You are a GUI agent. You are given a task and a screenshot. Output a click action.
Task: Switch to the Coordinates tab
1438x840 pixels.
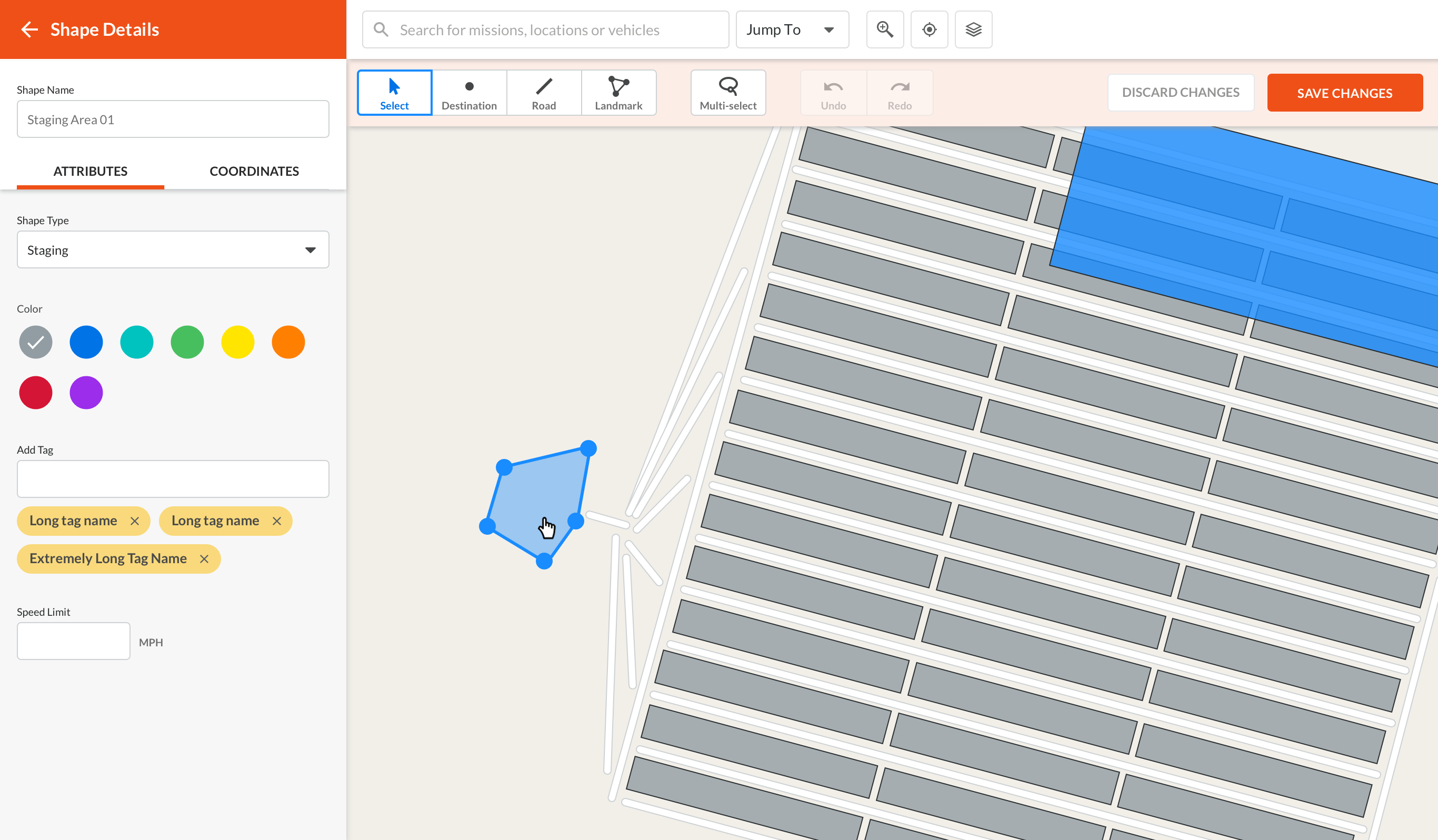pyautogui.click(x=254, y=171)
